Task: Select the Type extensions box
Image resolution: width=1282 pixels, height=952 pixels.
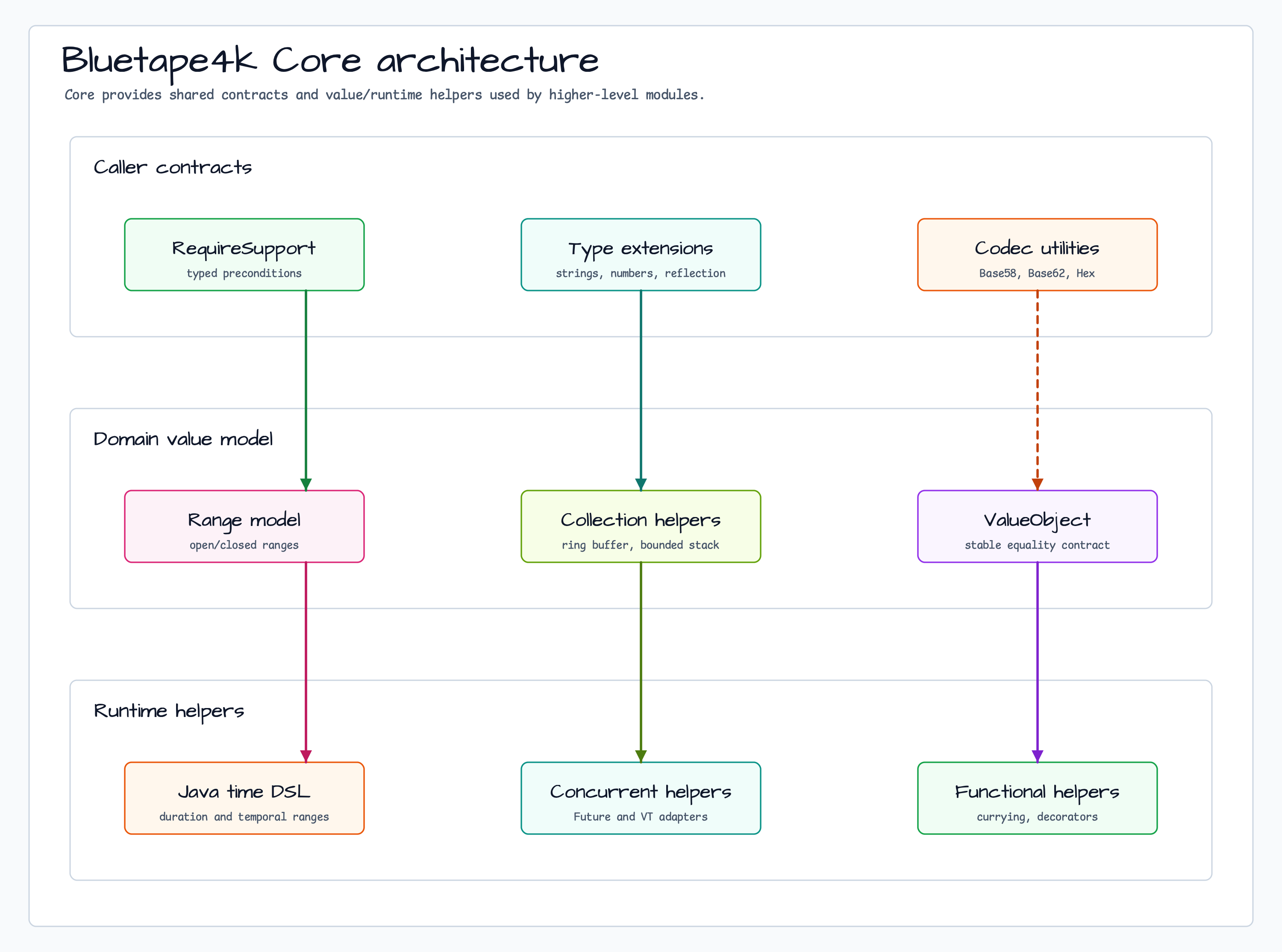Action: [641, 254]
